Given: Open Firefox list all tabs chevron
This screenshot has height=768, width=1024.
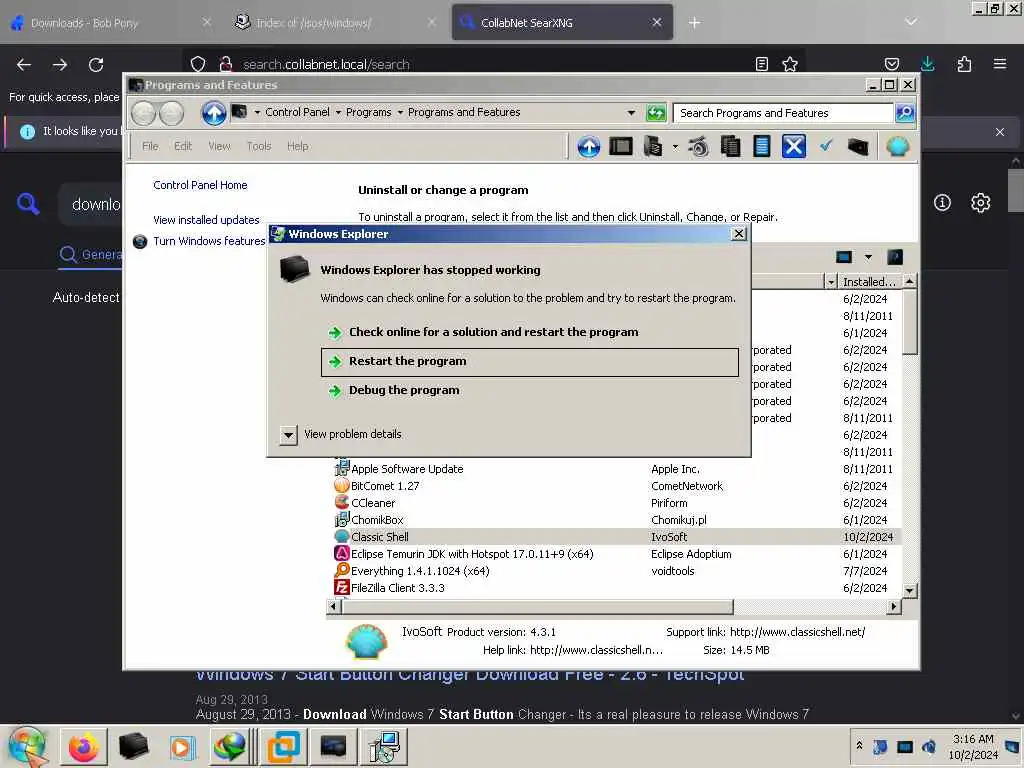Looking at the screenshot, I should (910, 22).
